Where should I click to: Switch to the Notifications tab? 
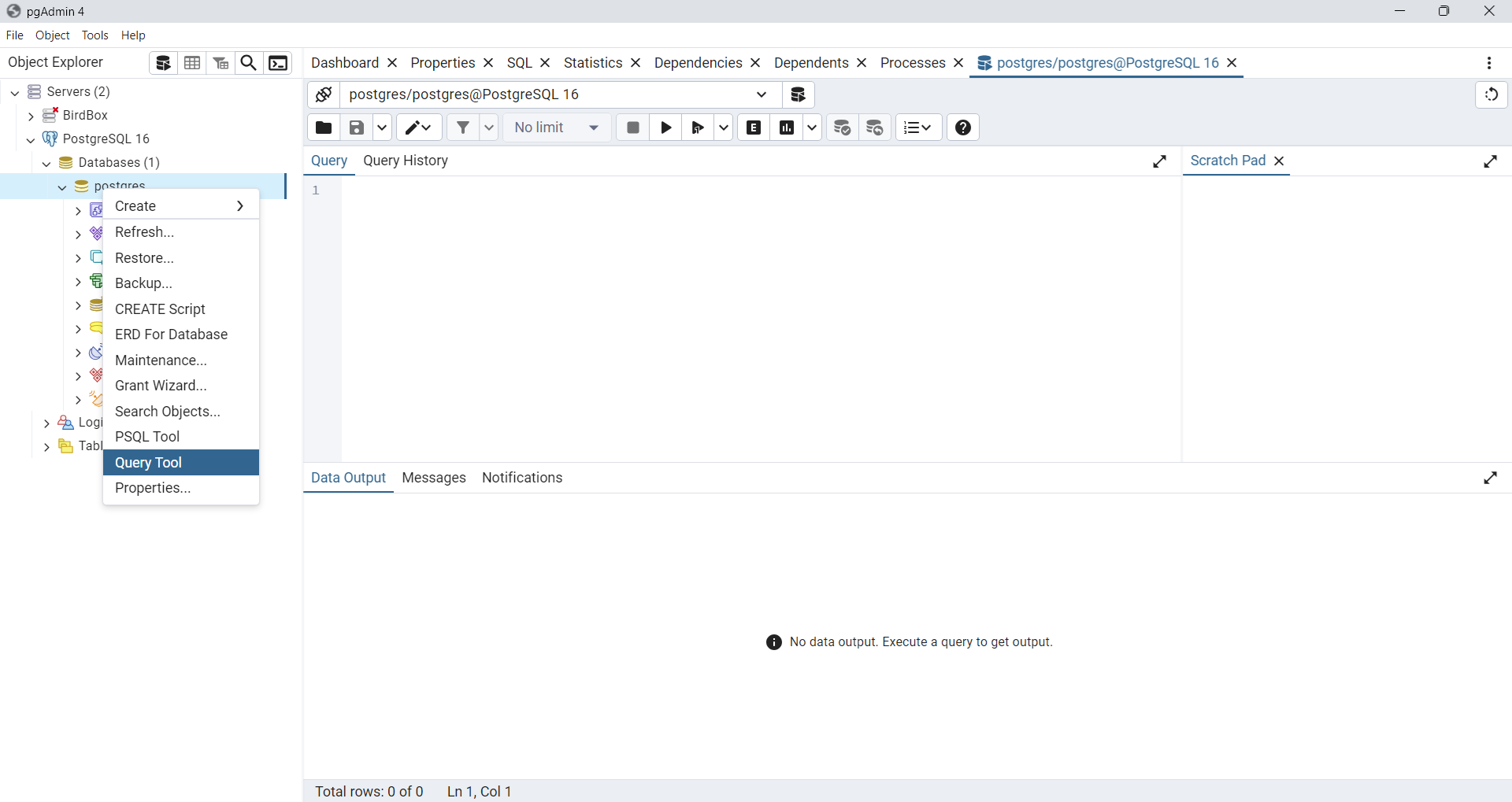pyautogui.click(x=522, y=478)
